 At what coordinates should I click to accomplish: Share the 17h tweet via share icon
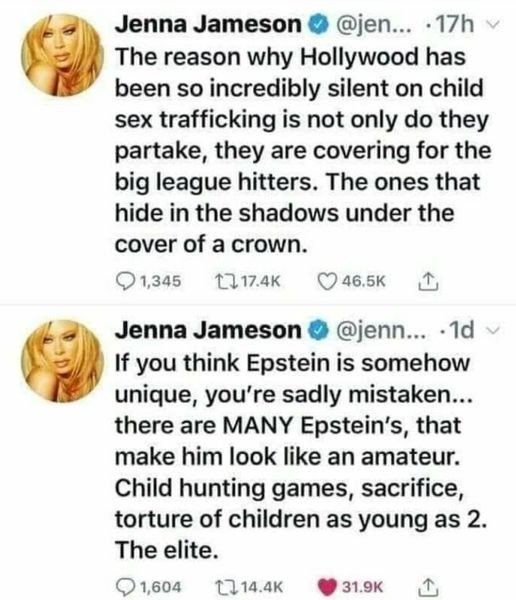[x=428, y=282]
